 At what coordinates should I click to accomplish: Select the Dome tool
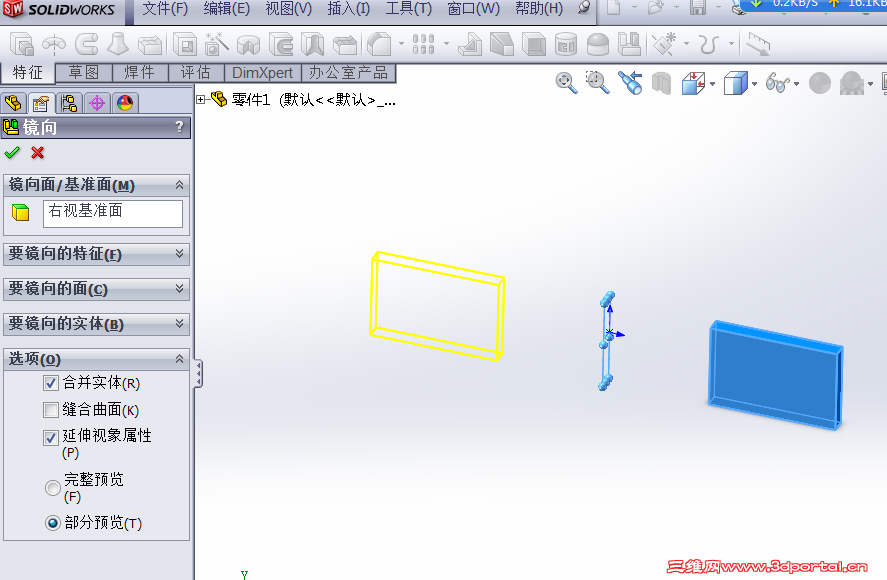[x=598, y=44]
